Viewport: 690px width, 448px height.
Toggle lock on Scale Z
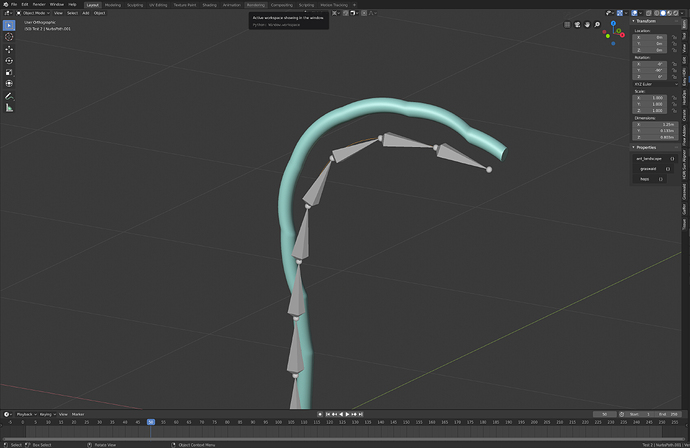674,110
